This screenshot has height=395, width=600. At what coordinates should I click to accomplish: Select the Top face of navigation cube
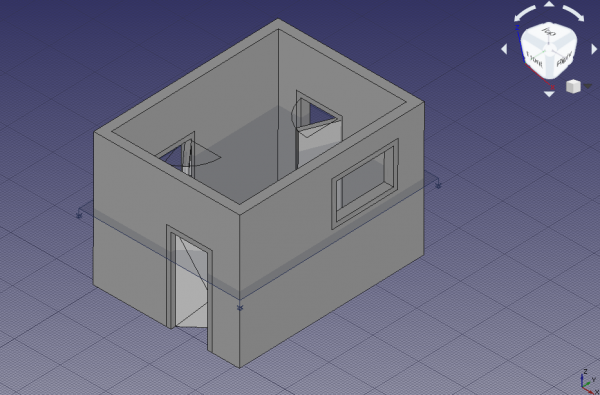(x=549, y=33)
